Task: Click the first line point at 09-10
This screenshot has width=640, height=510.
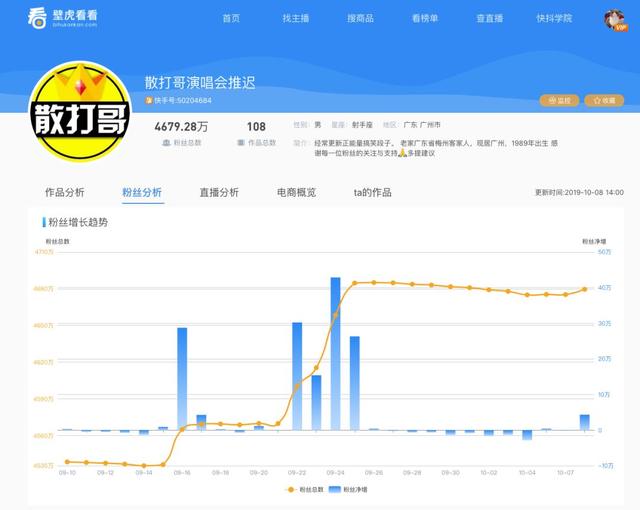Action: pyautogui.click(x=67, y=462)
